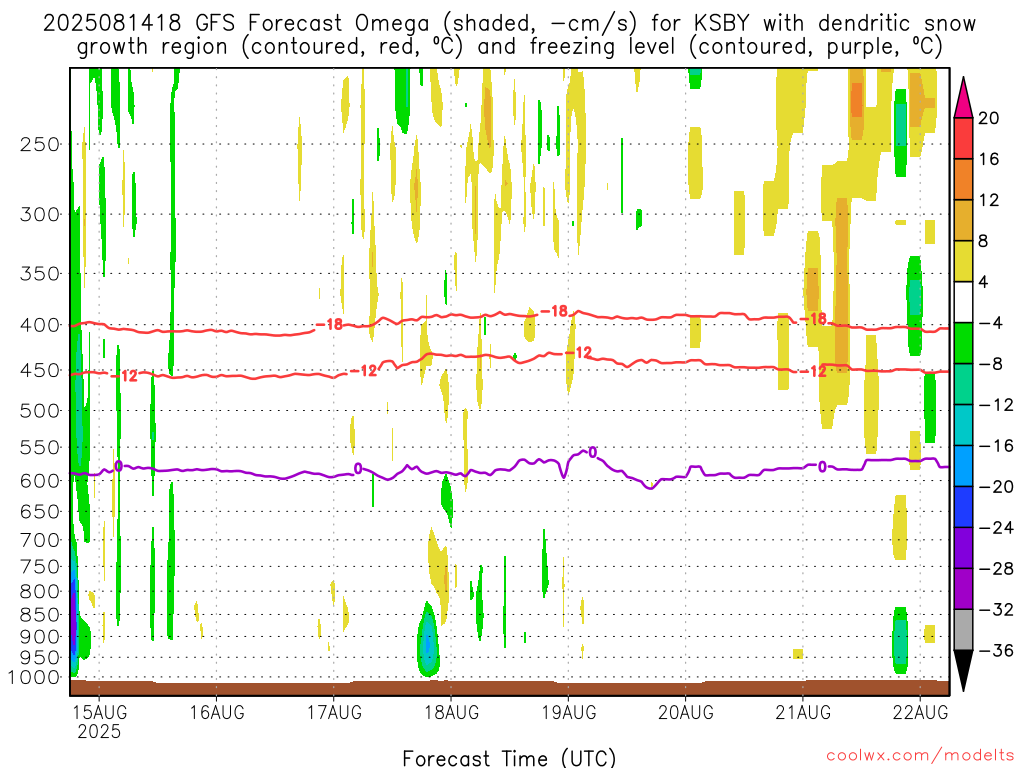Click the '16AUG' time axis label
The height and width of the screenshot is (768, 1024).
pyautogui.click(x=217, y=712)
